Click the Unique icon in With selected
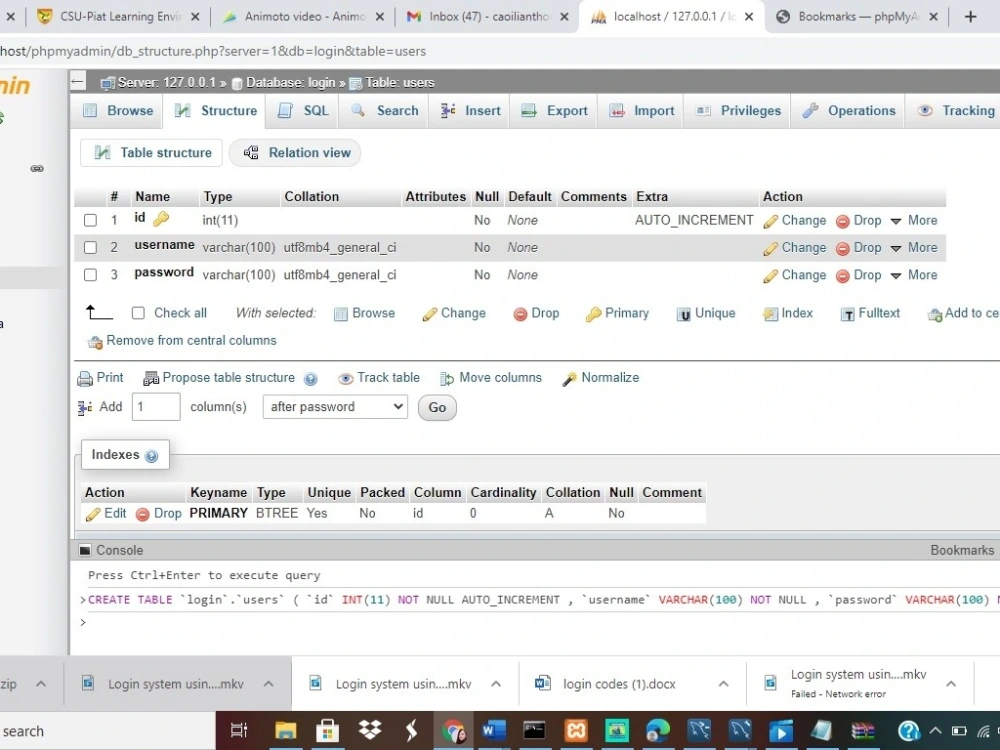The height and width of the screenshot is (750, 1000). 683,314
